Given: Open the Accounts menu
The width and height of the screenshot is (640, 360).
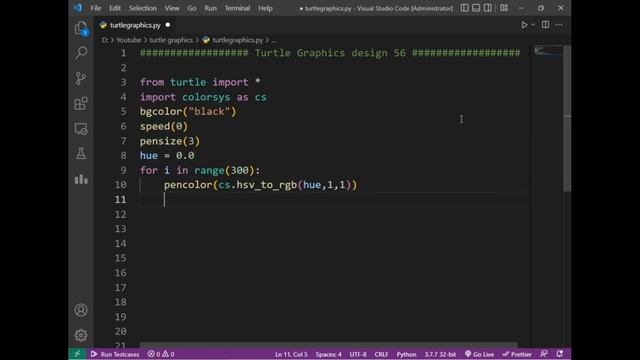Looking at the screenshot, I should 81,310.
